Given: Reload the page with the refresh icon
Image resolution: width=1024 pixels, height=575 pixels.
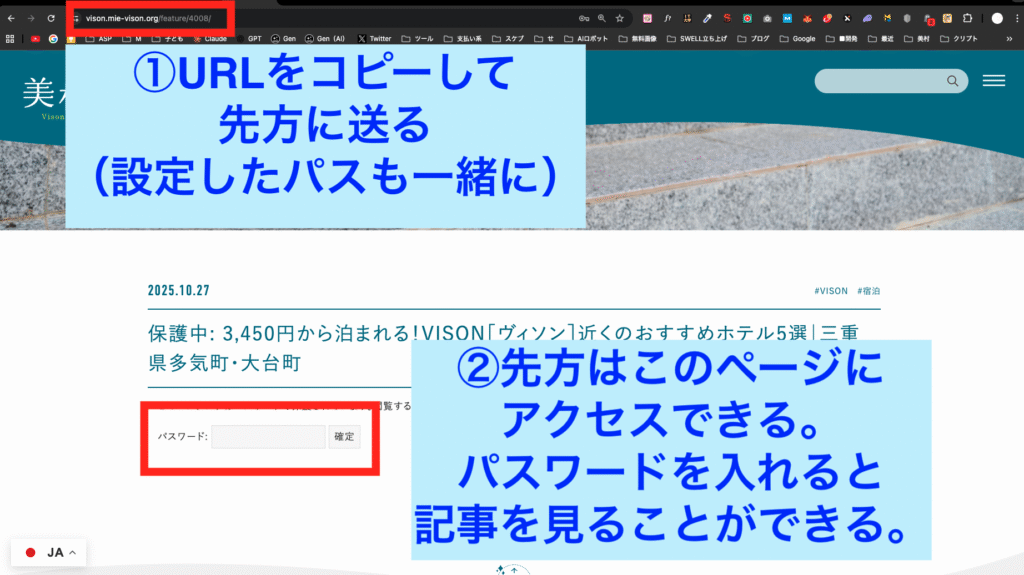Looking at the screenshot, I should pos(51,18).
